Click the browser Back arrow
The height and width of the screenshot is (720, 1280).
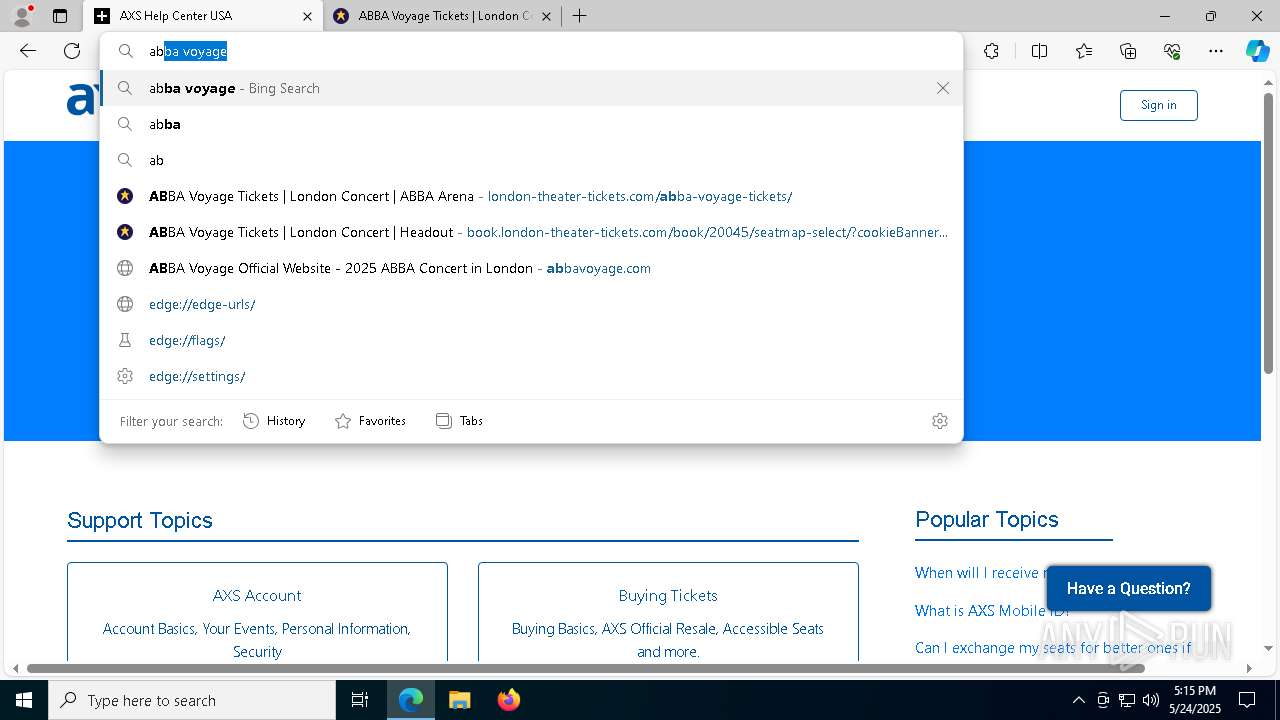(x=28, y=51)
